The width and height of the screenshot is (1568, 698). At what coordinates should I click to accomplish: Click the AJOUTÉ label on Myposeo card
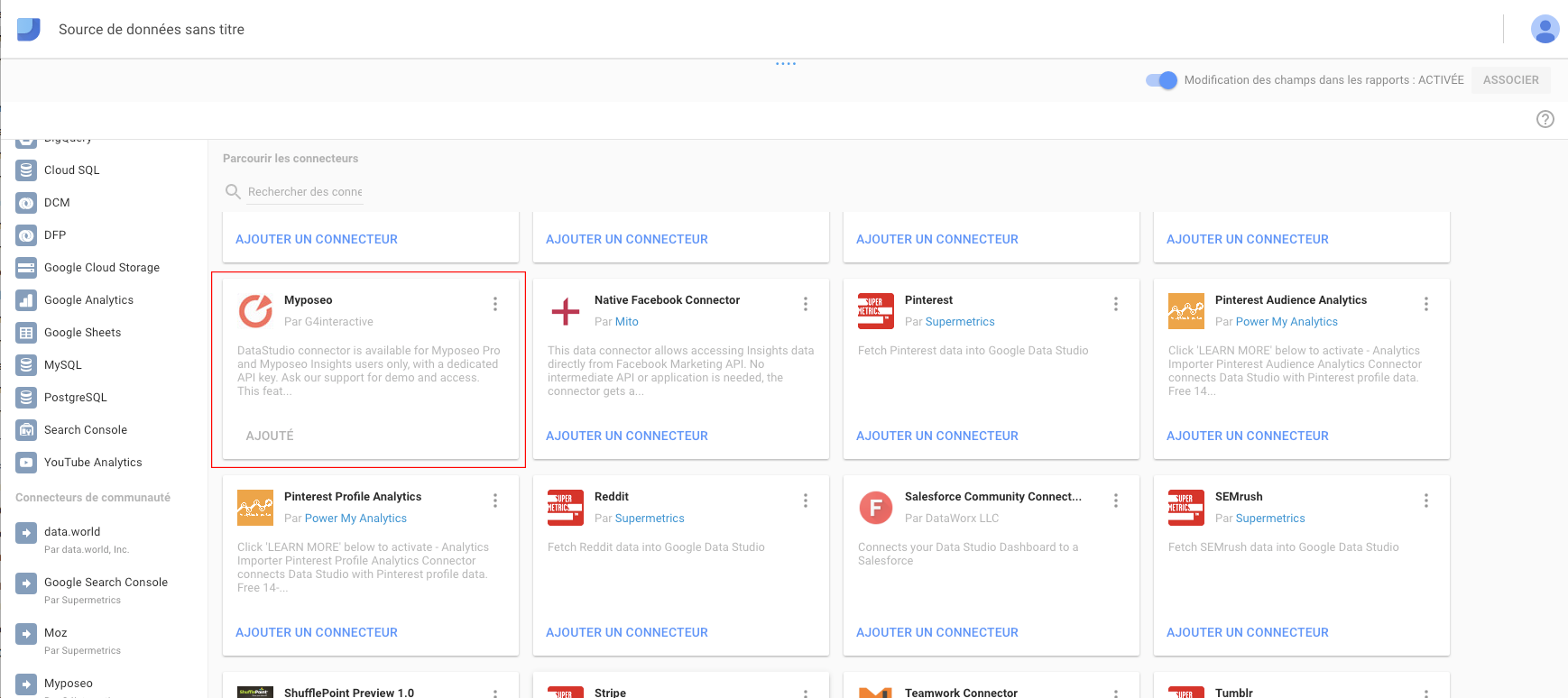[270, 436]
